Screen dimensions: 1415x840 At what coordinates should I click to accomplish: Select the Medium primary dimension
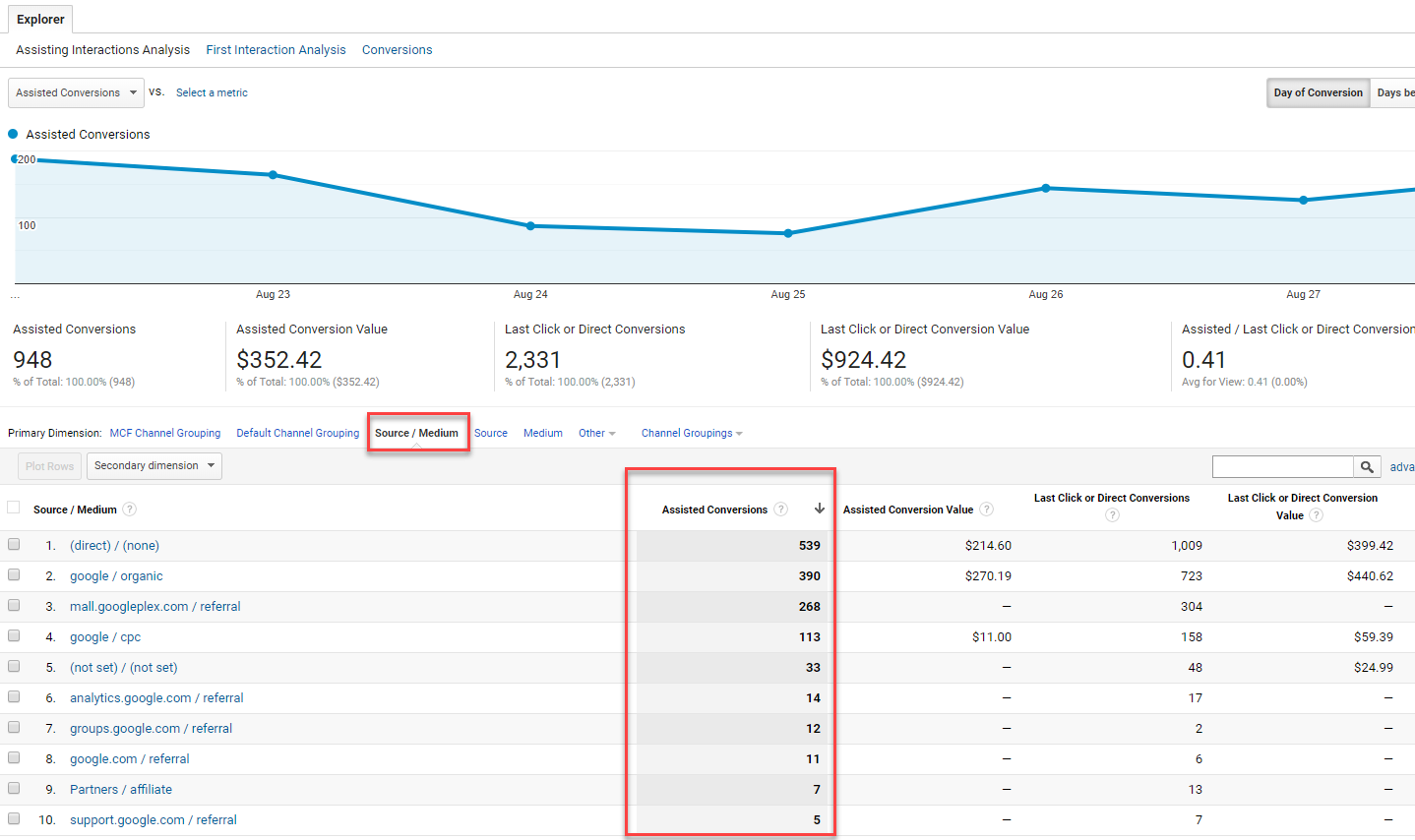point(543,433)
